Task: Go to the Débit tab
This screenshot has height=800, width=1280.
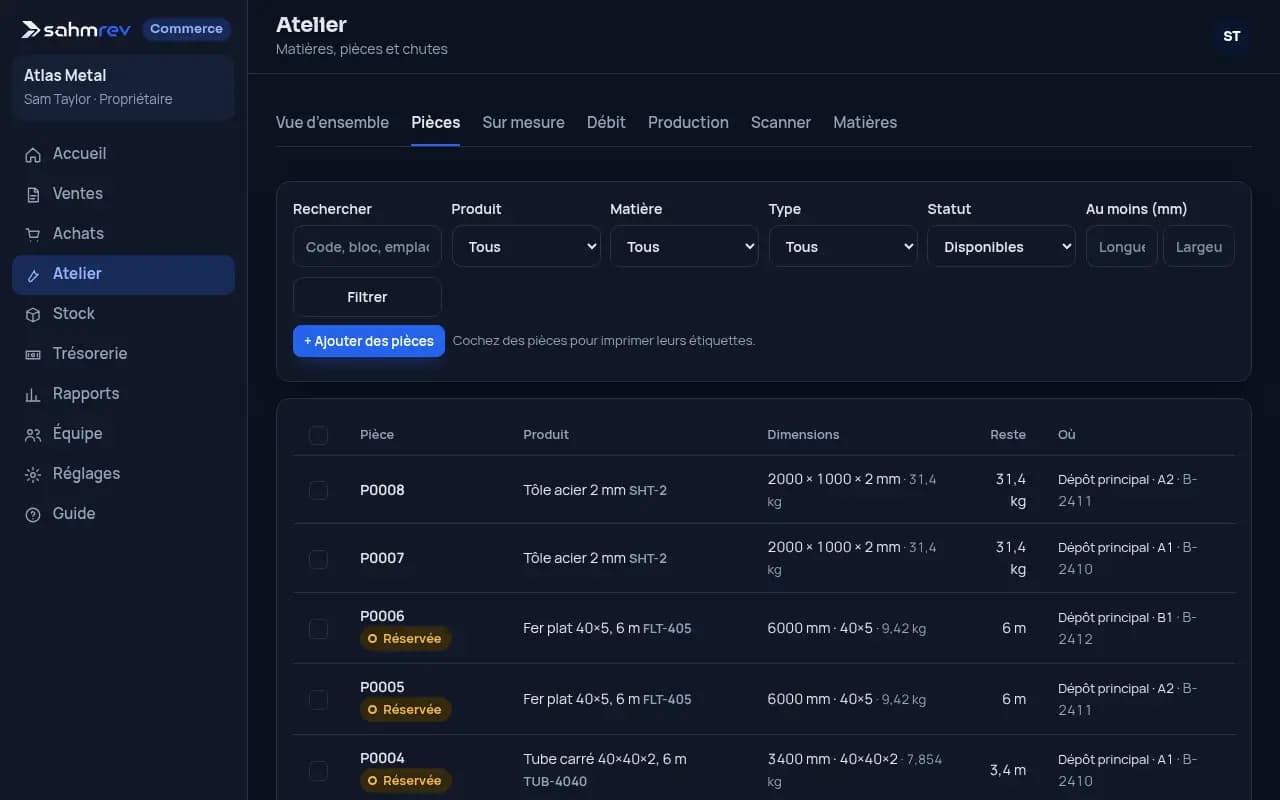Action: click(x=606, y=122)
